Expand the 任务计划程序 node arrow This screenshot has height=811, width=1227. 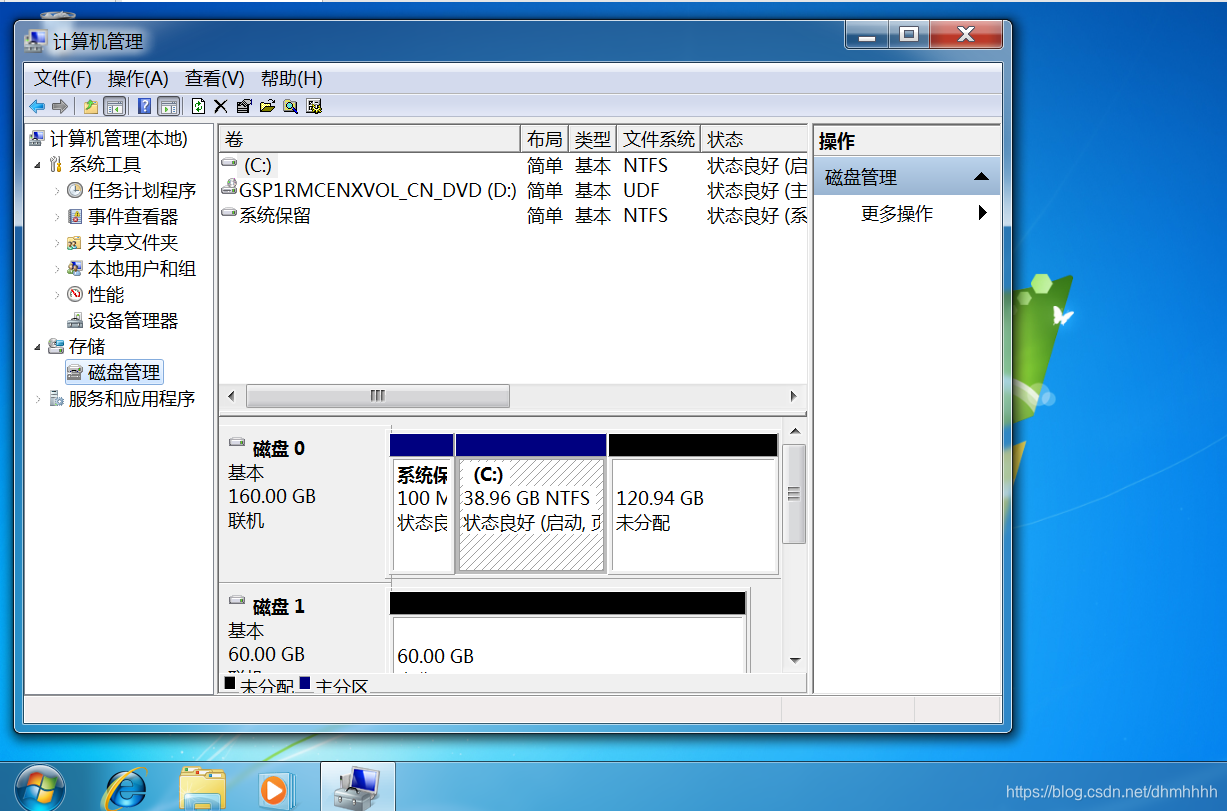(56, 191)
